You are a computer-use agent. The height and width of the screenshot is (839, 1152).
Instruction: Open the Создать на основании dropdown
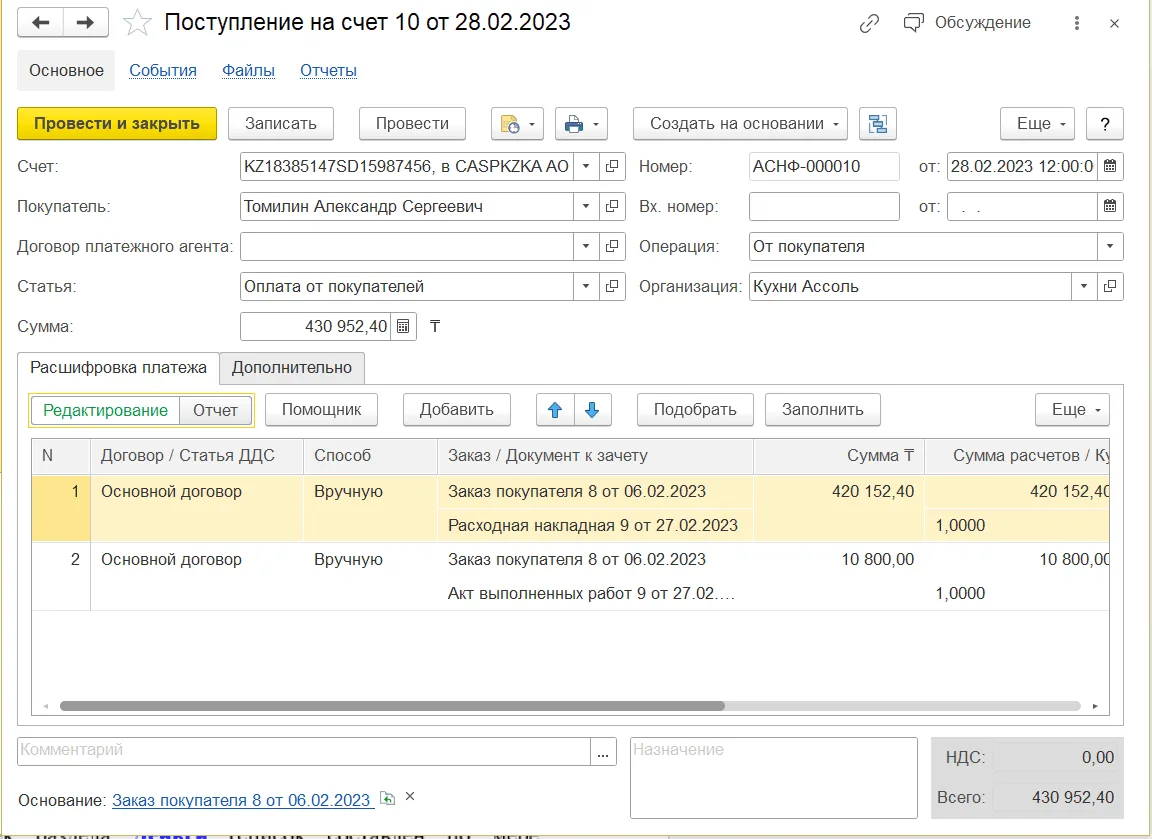tap(741, 124)
